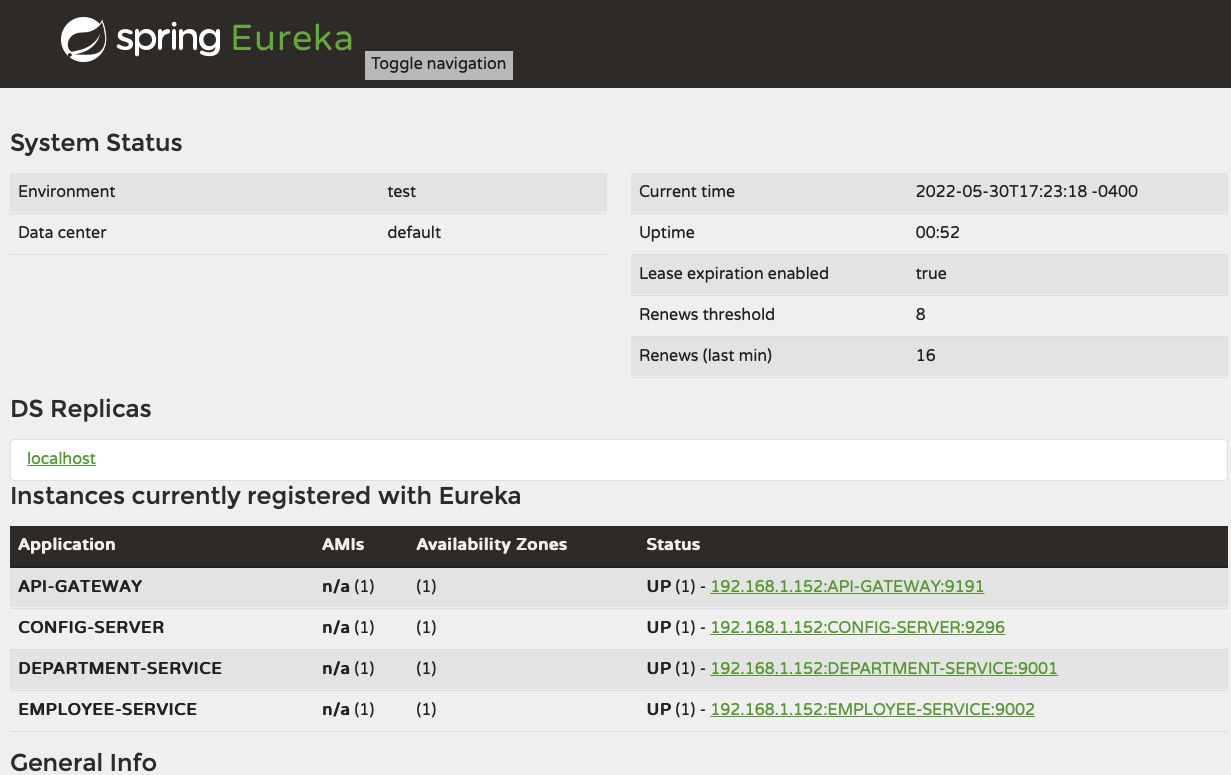Click the "DS Replicas" heading
The height and width of the screenshot is (775, 1231).
pyautogui.click(x=81, y=409)
